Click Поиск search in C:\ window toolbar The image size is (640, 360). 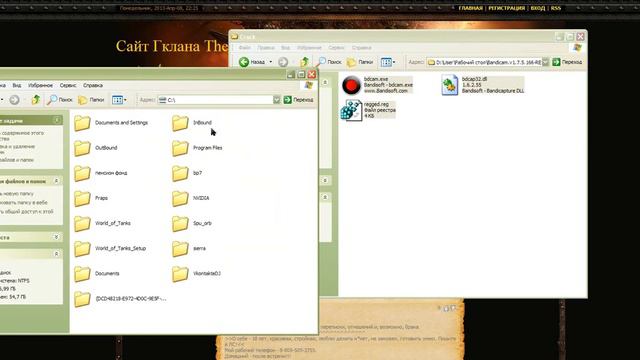click(60, 100)
